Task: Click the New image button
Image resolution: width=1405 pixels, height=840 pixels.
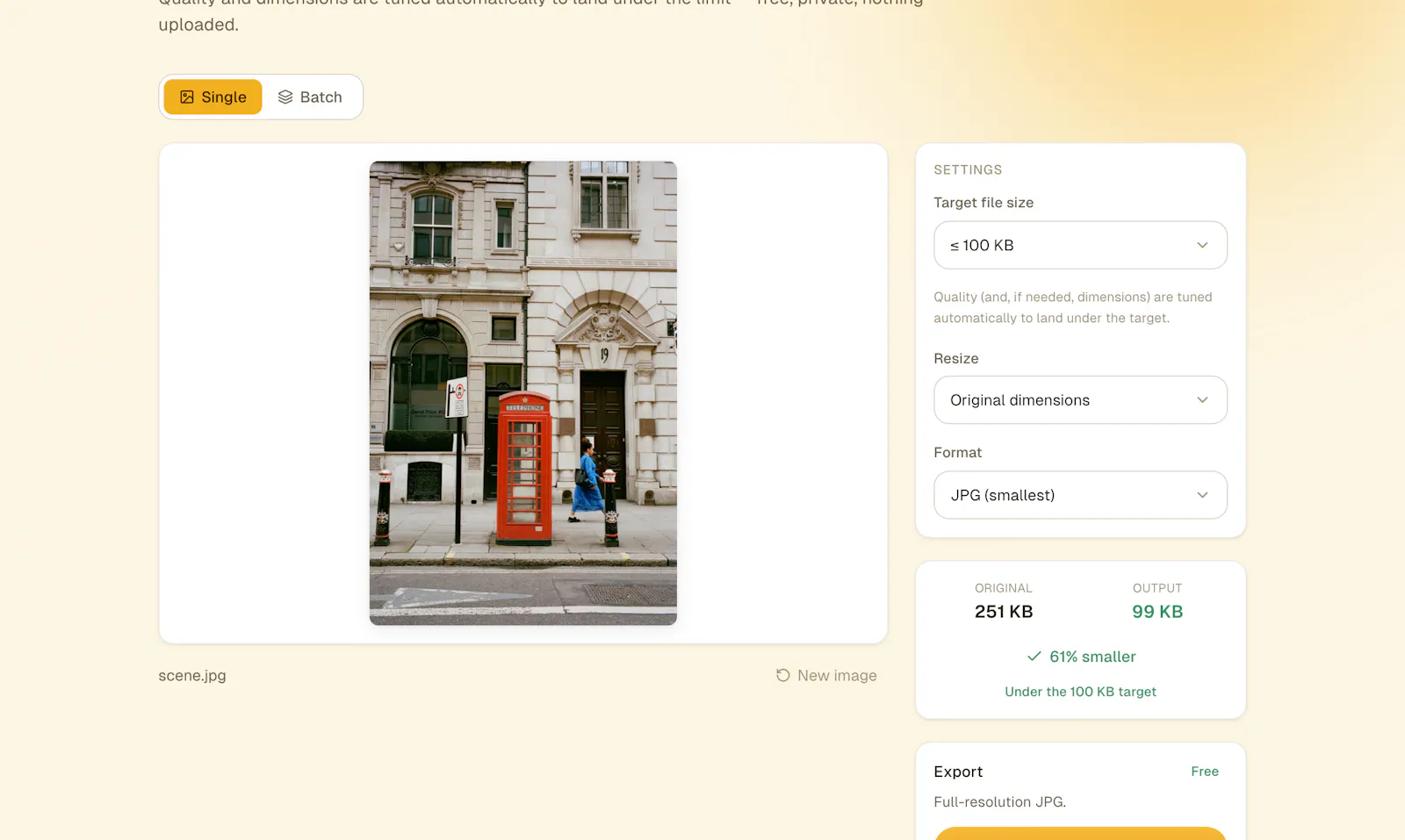Action: pyautogui.click(x=826, y=676)
